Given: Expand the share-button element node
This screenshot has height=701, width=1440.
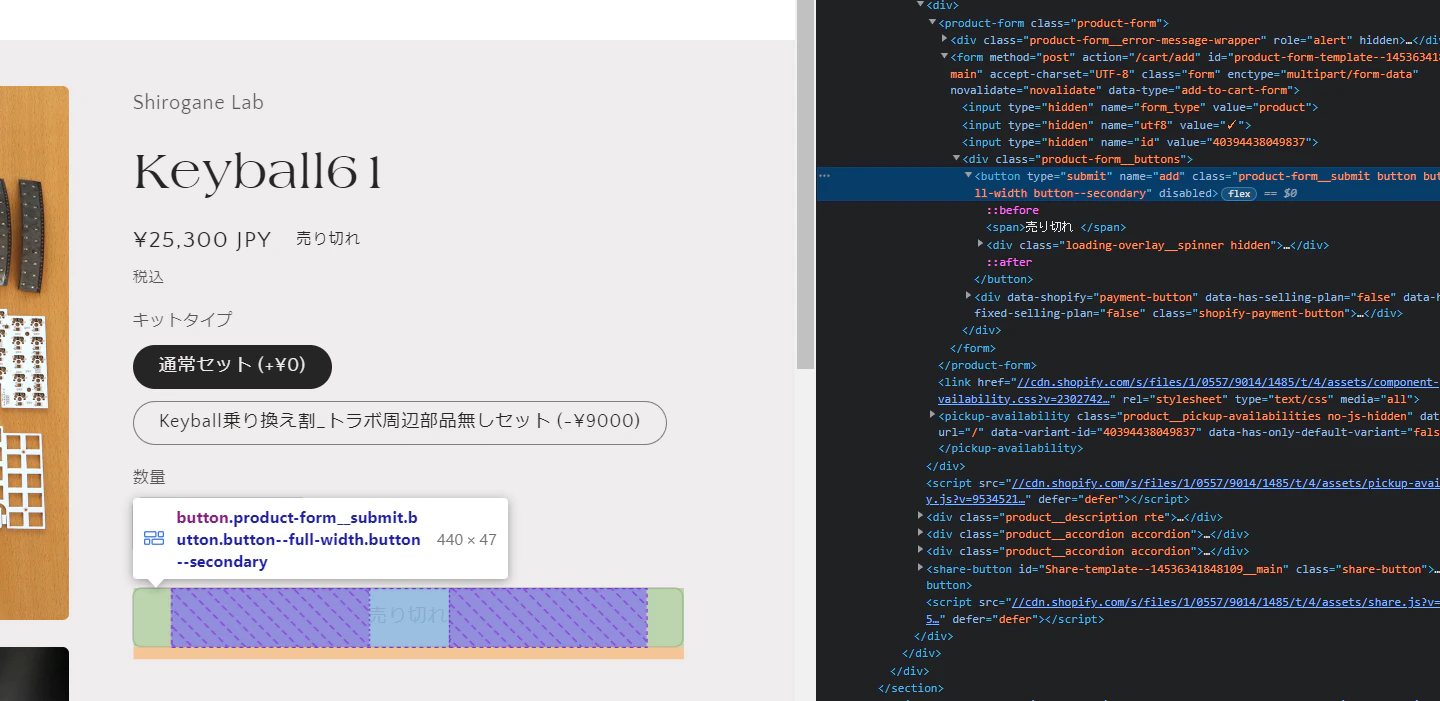Looking at the screenshot, I should coord(920,568).
